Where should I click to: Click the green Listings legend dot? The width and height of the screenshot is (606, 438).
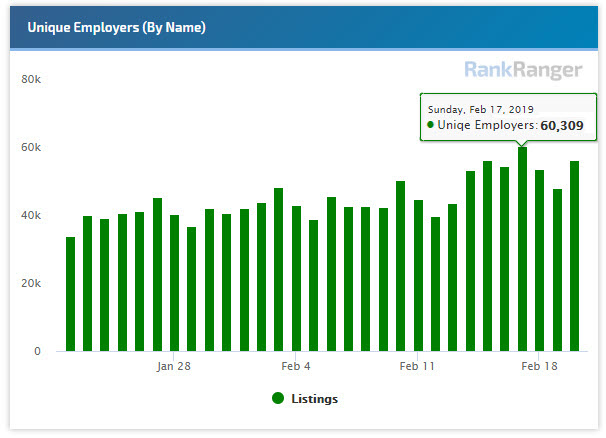[x=278, y=398]
